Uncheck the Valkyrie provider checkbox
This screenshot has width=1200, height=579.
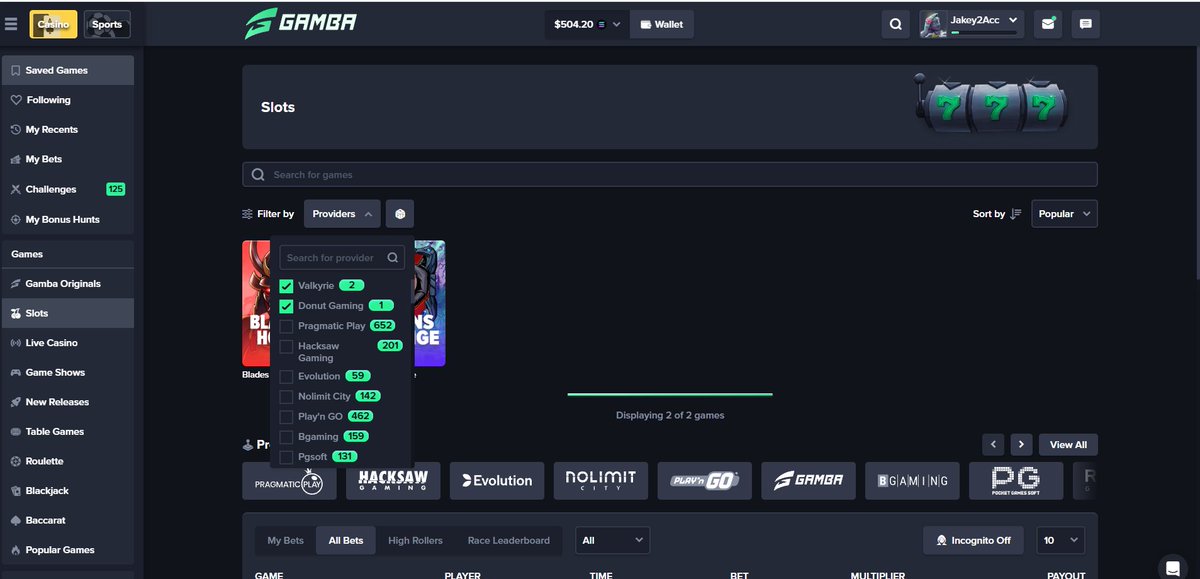click(x=287, y=286)
